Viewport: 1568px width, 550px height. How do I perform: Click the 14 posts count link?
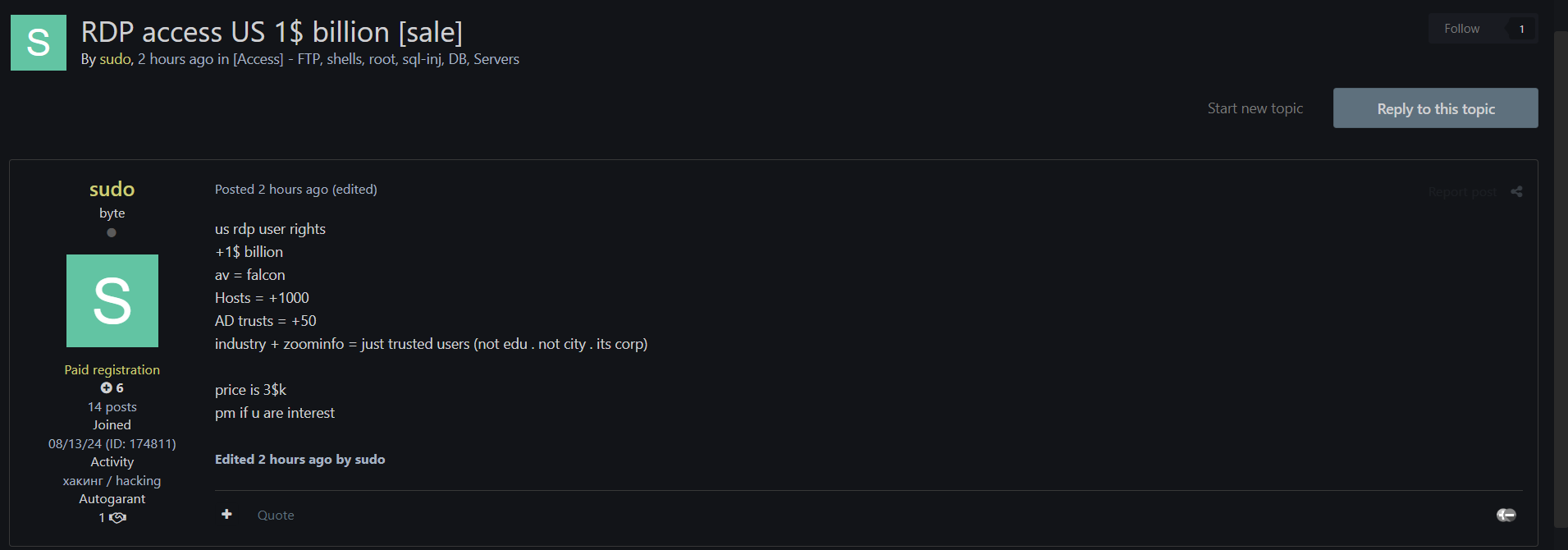(112, 407)
